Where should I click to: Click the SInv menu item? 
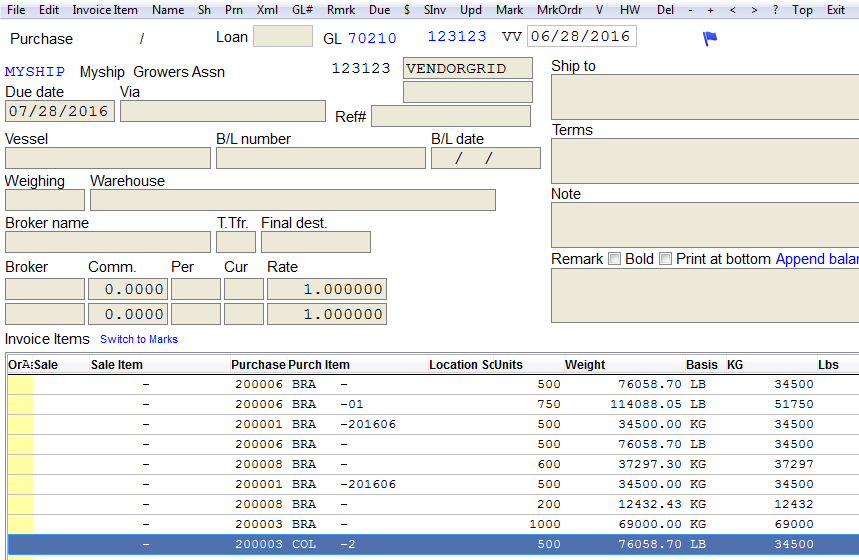(435, 10)
